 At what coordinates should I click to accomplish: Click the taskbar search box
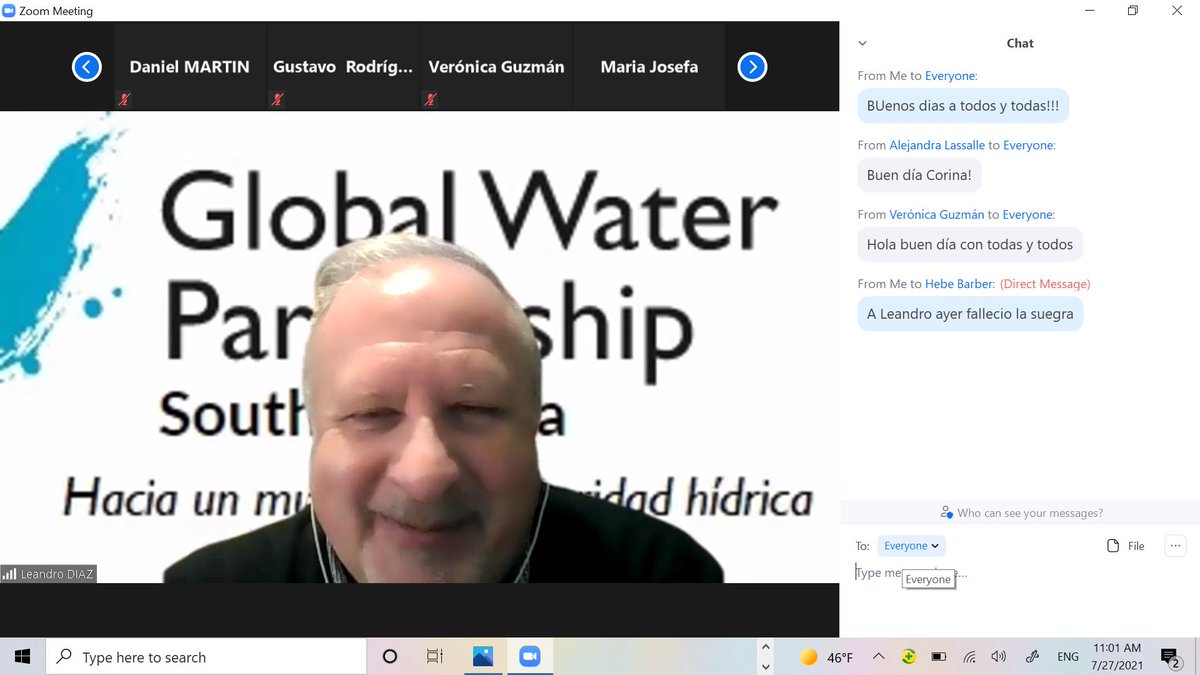[x=206, y=657]
